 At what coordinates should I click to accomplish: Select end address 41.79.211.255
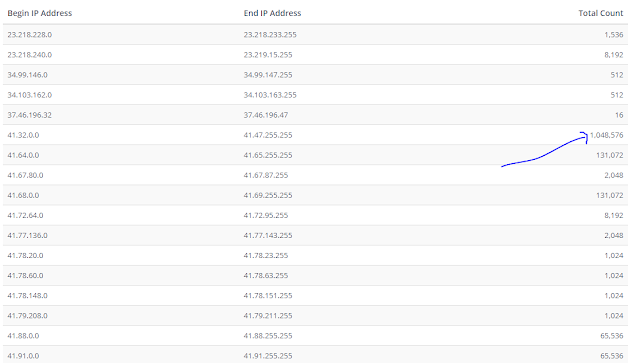268,315
